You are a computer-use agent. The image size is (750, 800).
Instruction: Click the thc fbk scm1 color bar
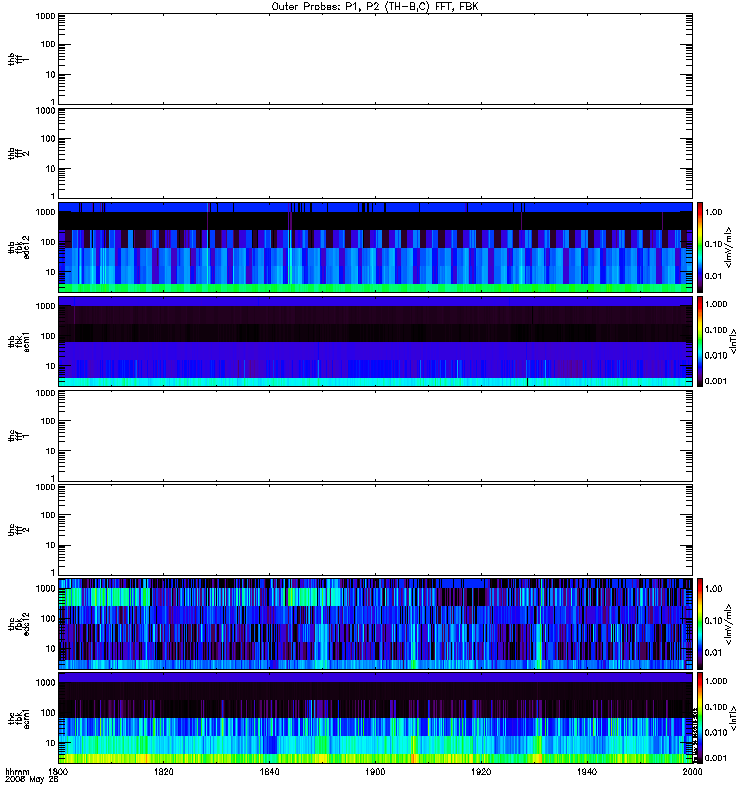point(700,718)
